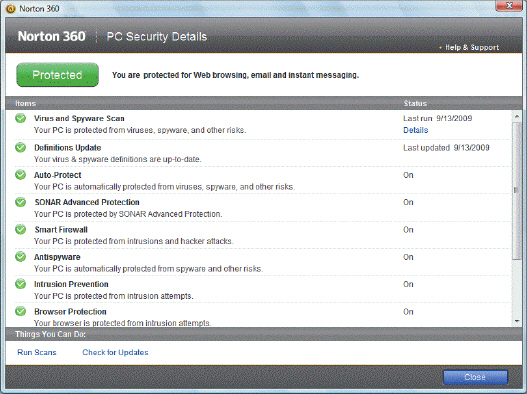Click the green check beside Intrusion Prevention
This screenshot has width=527, height=394.
pyautogui.click(x=21, y=284)
